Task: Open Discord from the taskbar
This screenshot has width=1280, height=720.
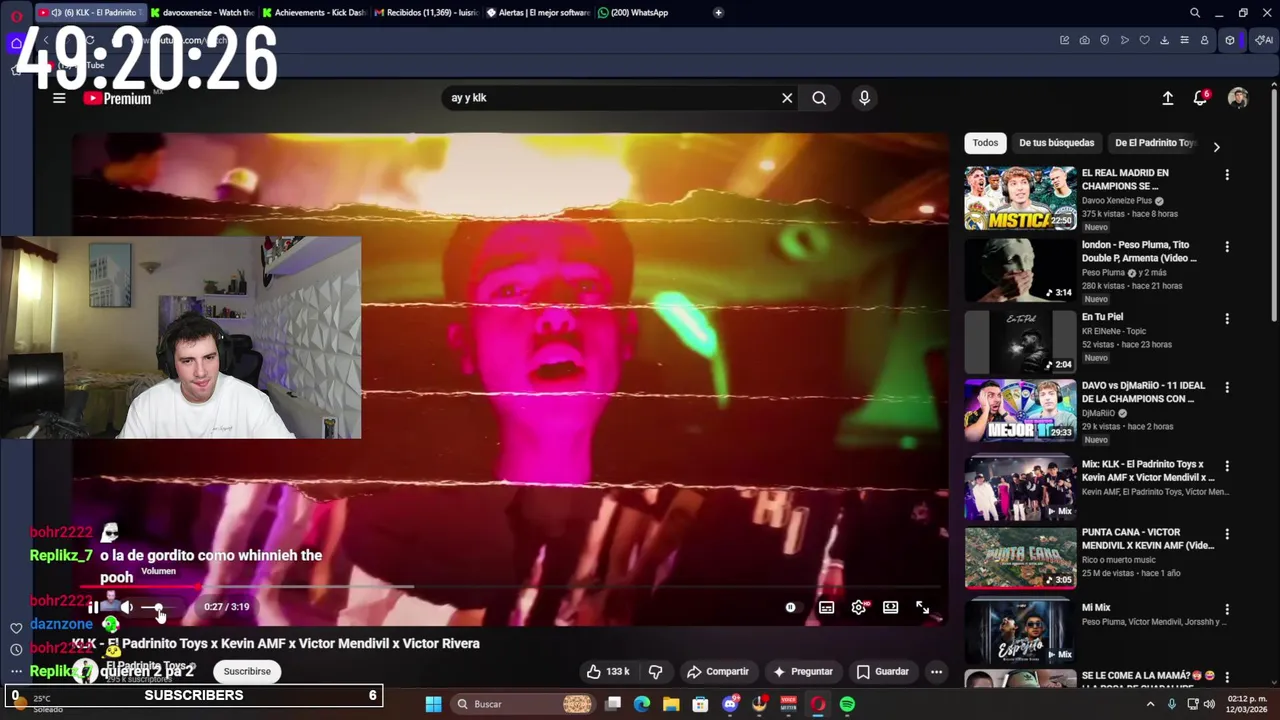Action: 730,704
